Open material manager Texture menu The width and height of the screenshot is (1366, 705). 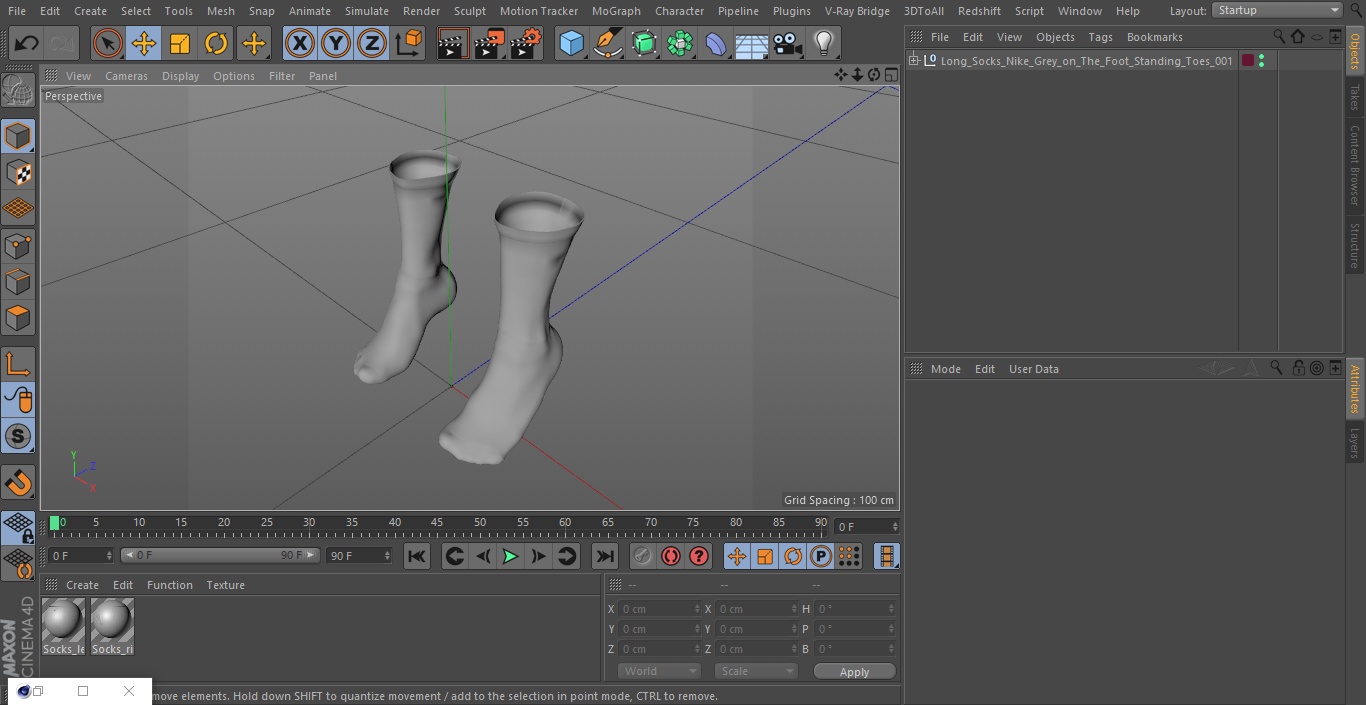[226, 585]
